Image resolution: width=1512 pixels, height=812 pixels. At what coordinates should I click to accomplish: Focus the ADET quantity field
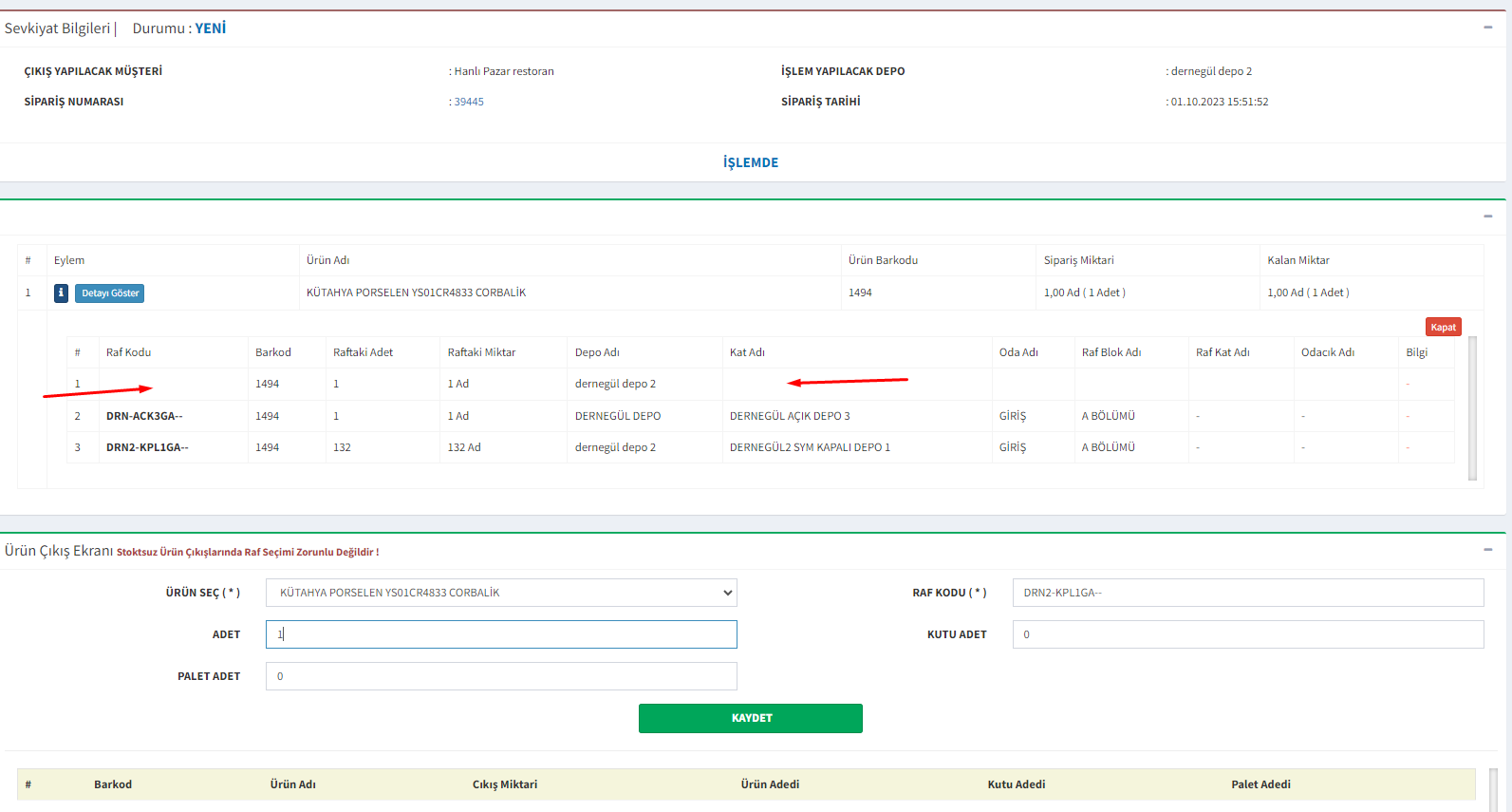501,634
